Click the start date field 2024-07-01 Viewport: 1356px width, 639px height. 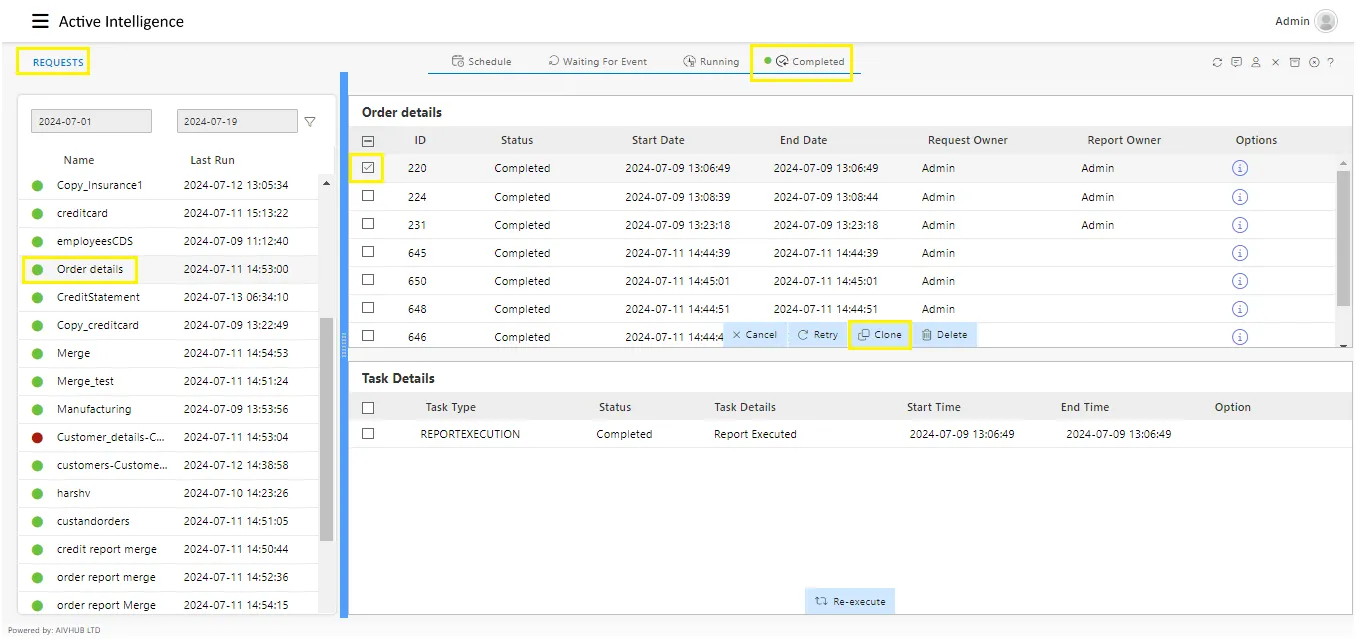(91, 121)
